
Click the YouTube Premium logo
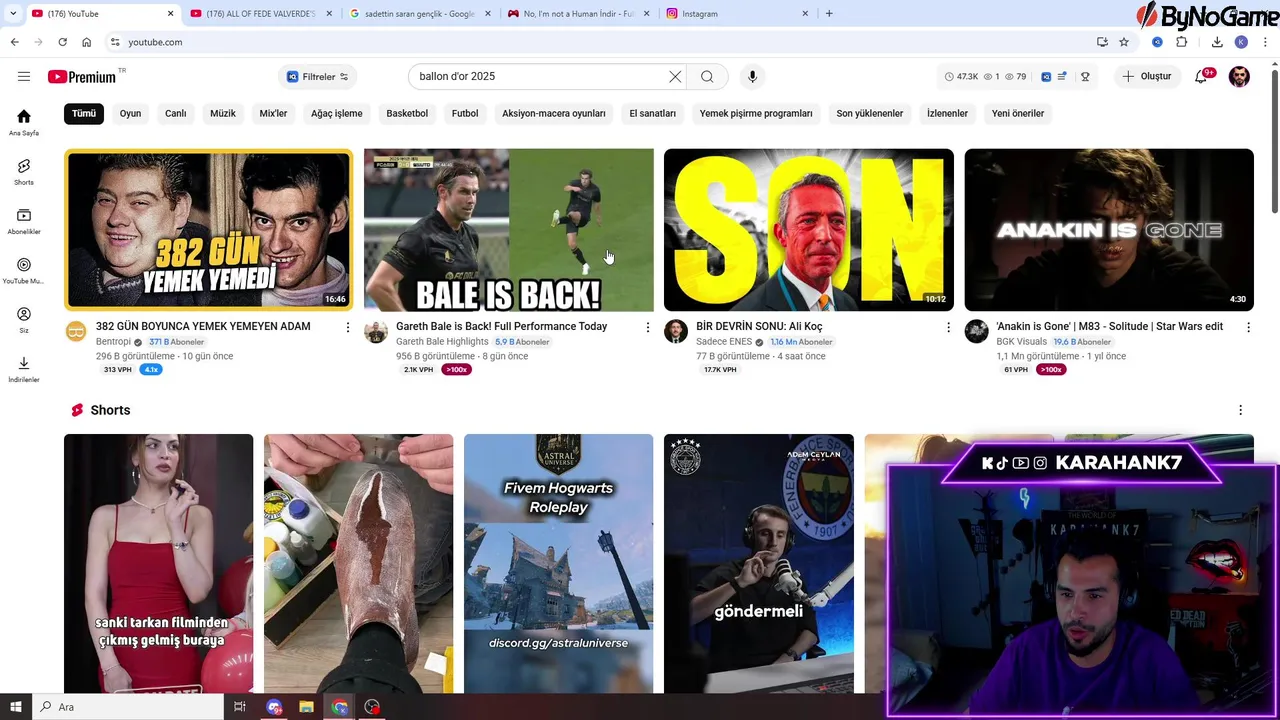(x=82, y=77)
